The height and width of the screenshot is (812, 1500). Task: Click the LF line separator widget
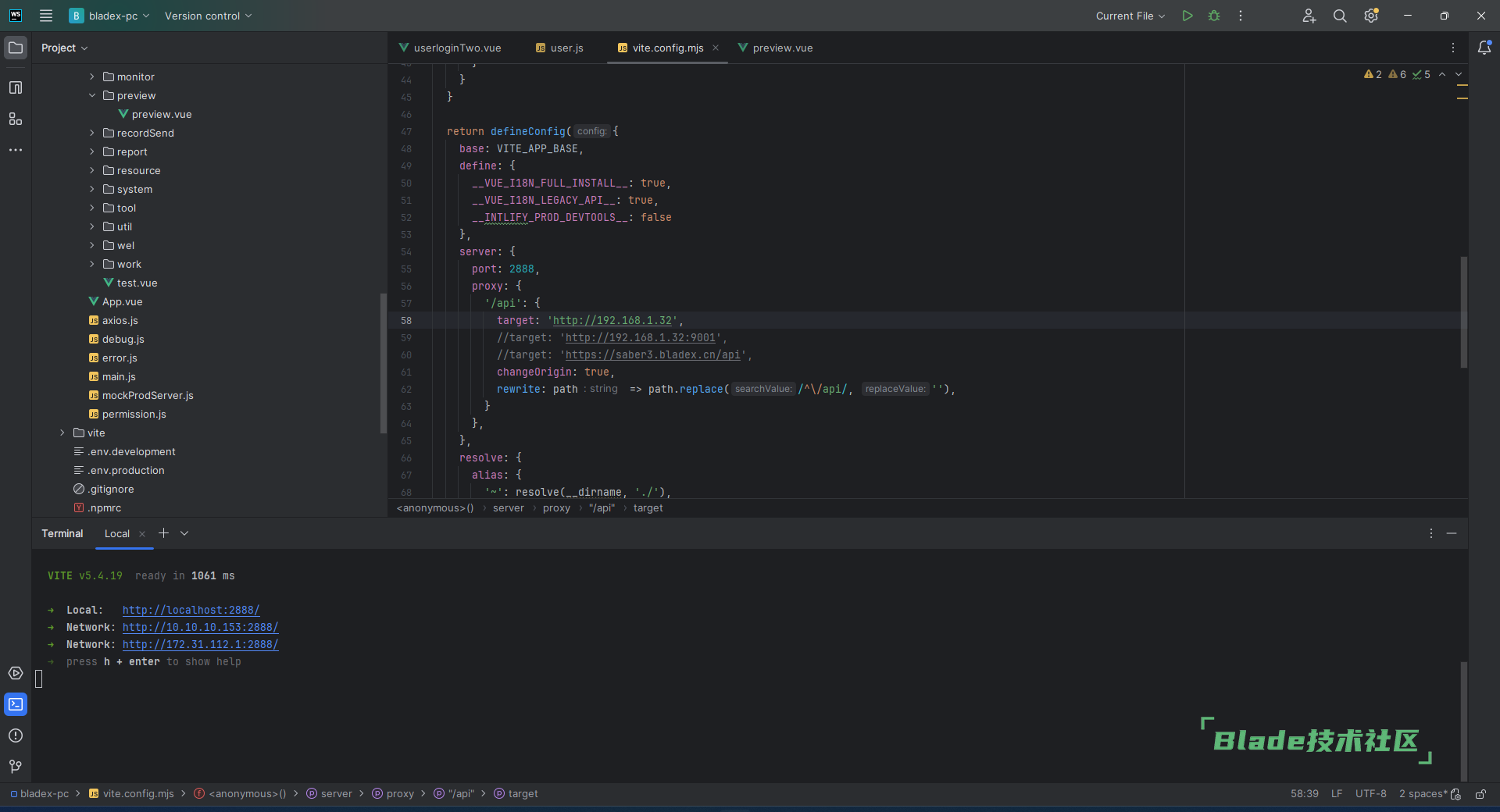pyautogui.click(x=1337, y=794)
